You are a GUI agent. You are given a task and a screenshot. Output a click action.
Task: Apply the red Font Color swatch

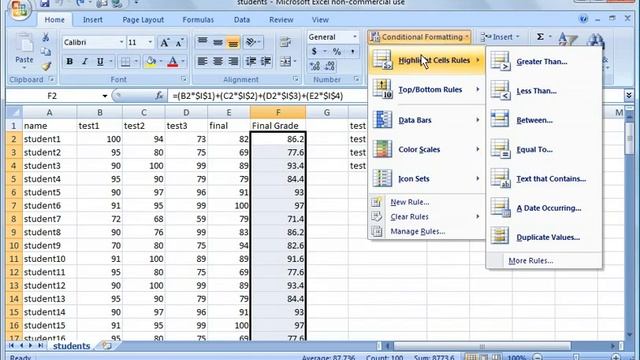pos(173,62)
